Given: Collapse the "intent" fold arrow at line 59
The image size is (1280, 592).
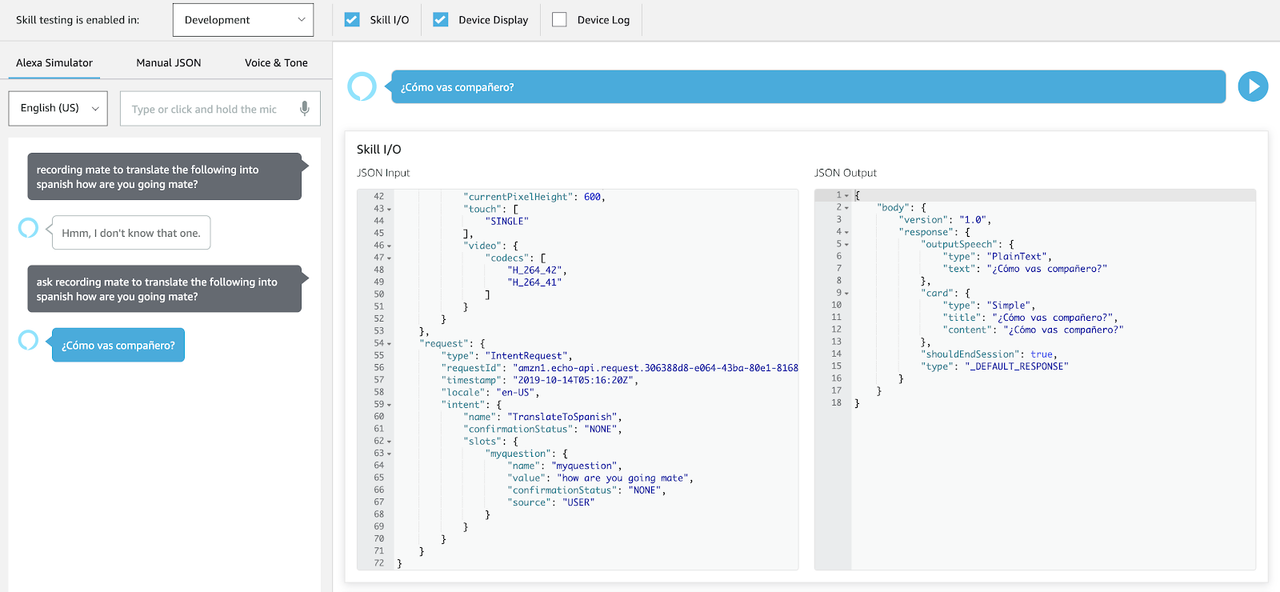Looking at the screenshot, I should [x=389, y=404].
